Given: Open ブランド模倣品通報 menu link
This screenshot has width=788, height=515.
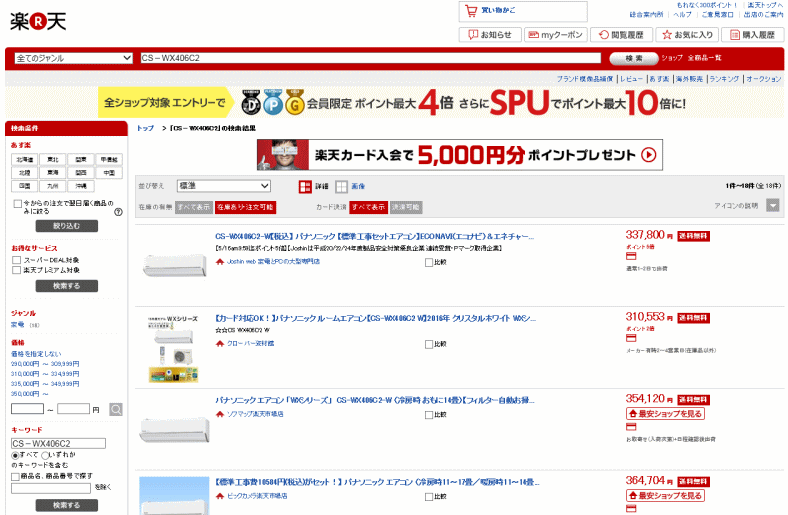Looking at the screenshot, I should point(585,79).
